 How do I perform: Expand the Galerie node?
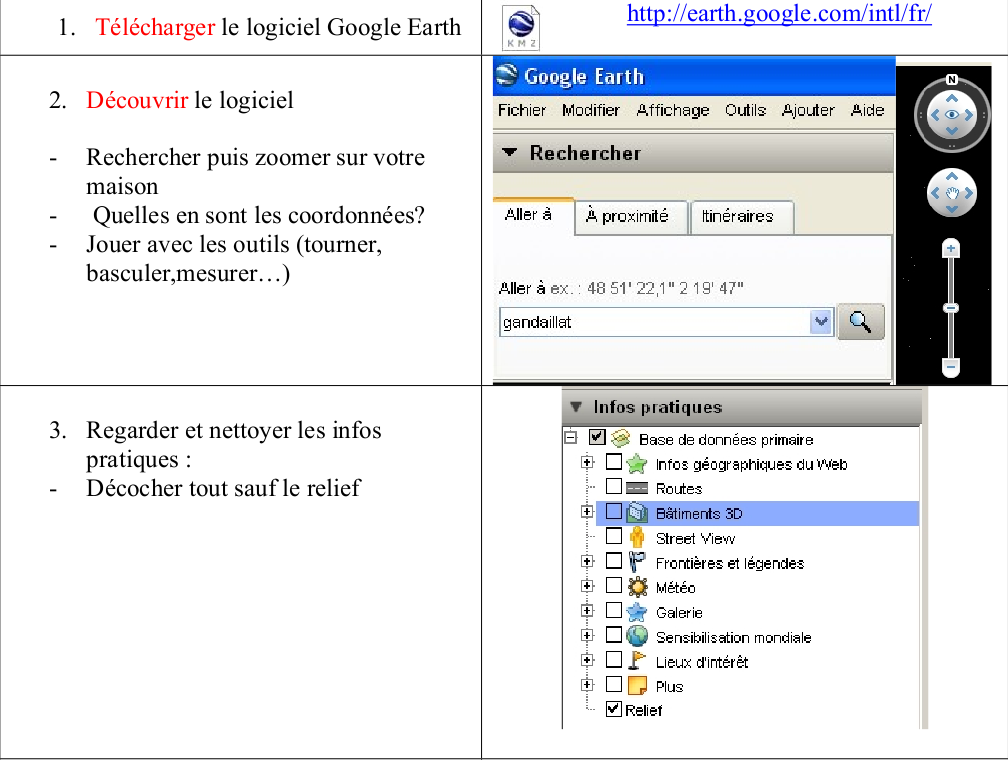587,610
